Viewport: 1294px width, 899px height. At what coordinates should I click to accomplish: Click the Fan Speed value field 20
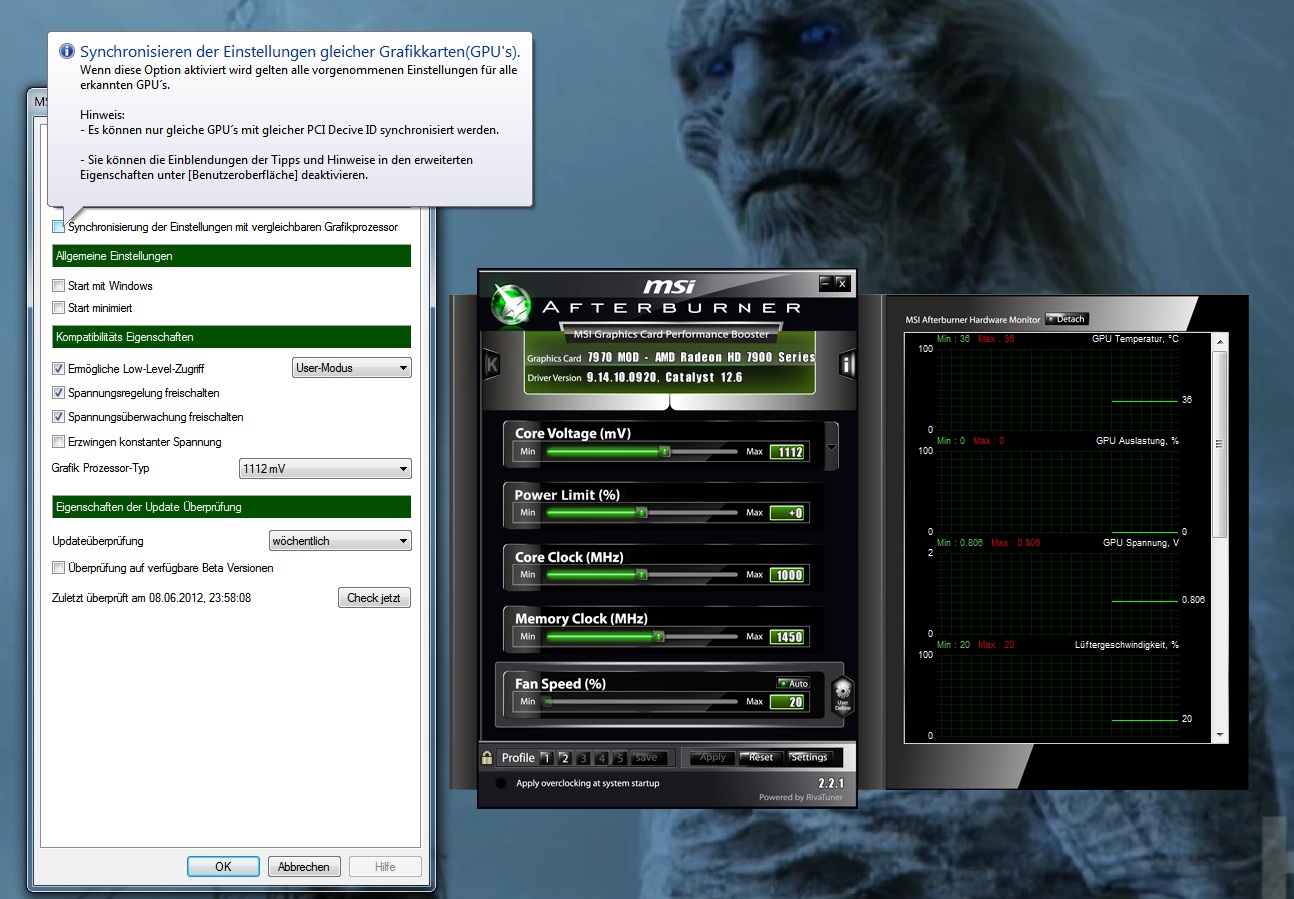[787, 702]
